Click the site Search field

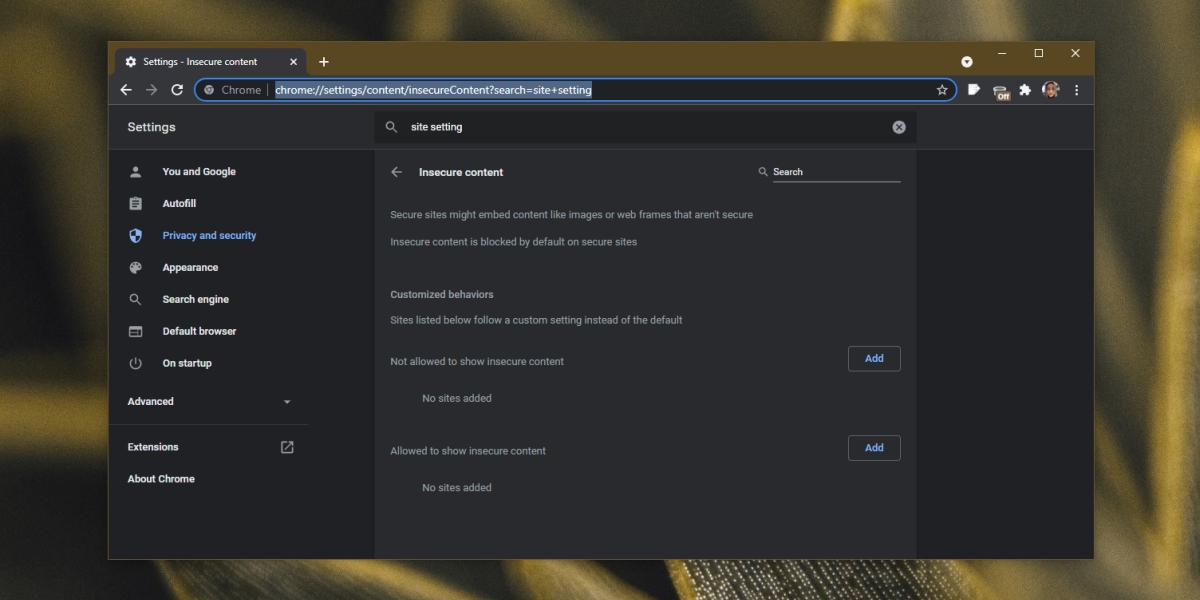[836, 172]
